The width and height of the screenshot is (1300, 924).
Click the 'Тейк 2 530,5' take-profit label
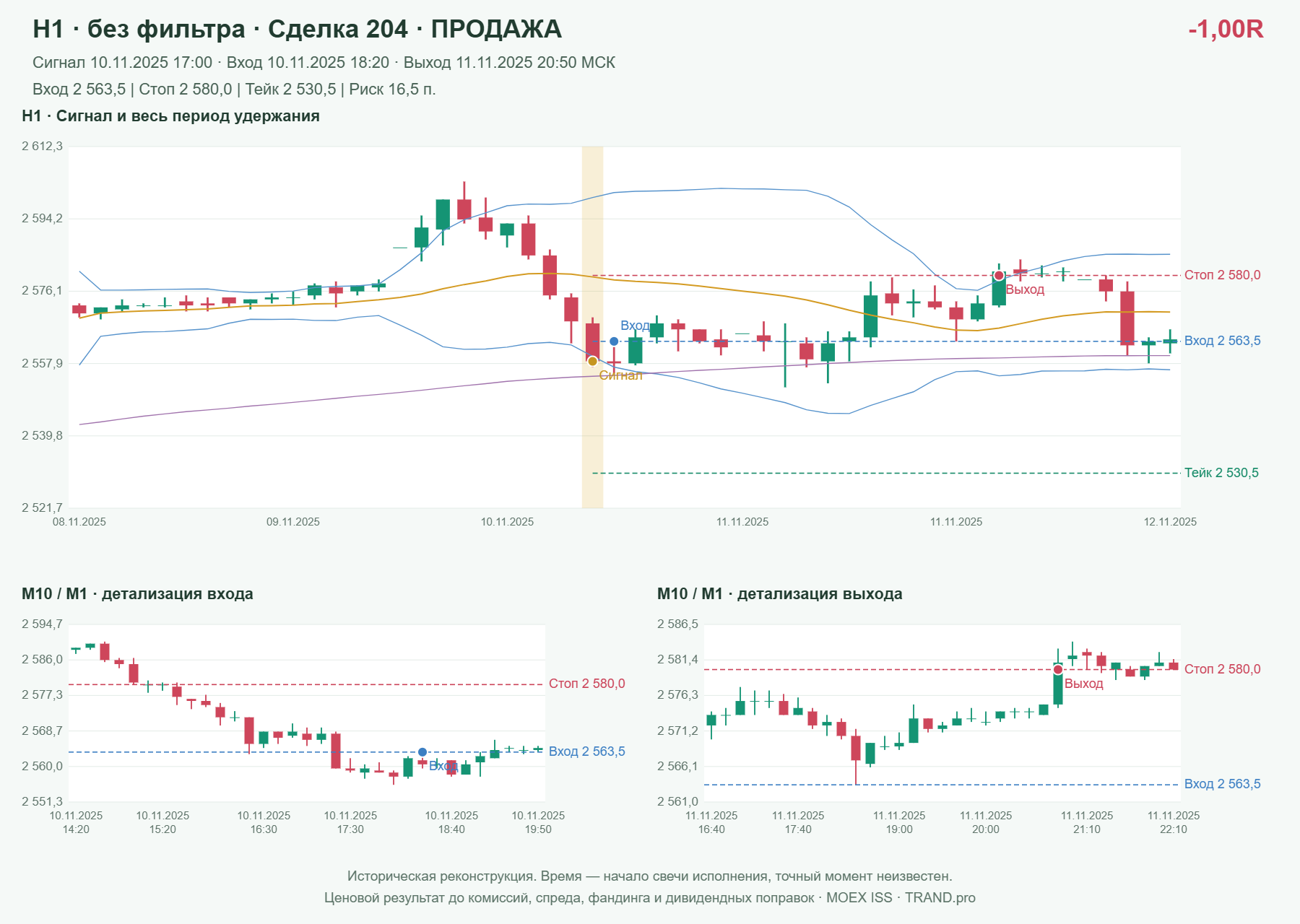tap(1221, 473)
